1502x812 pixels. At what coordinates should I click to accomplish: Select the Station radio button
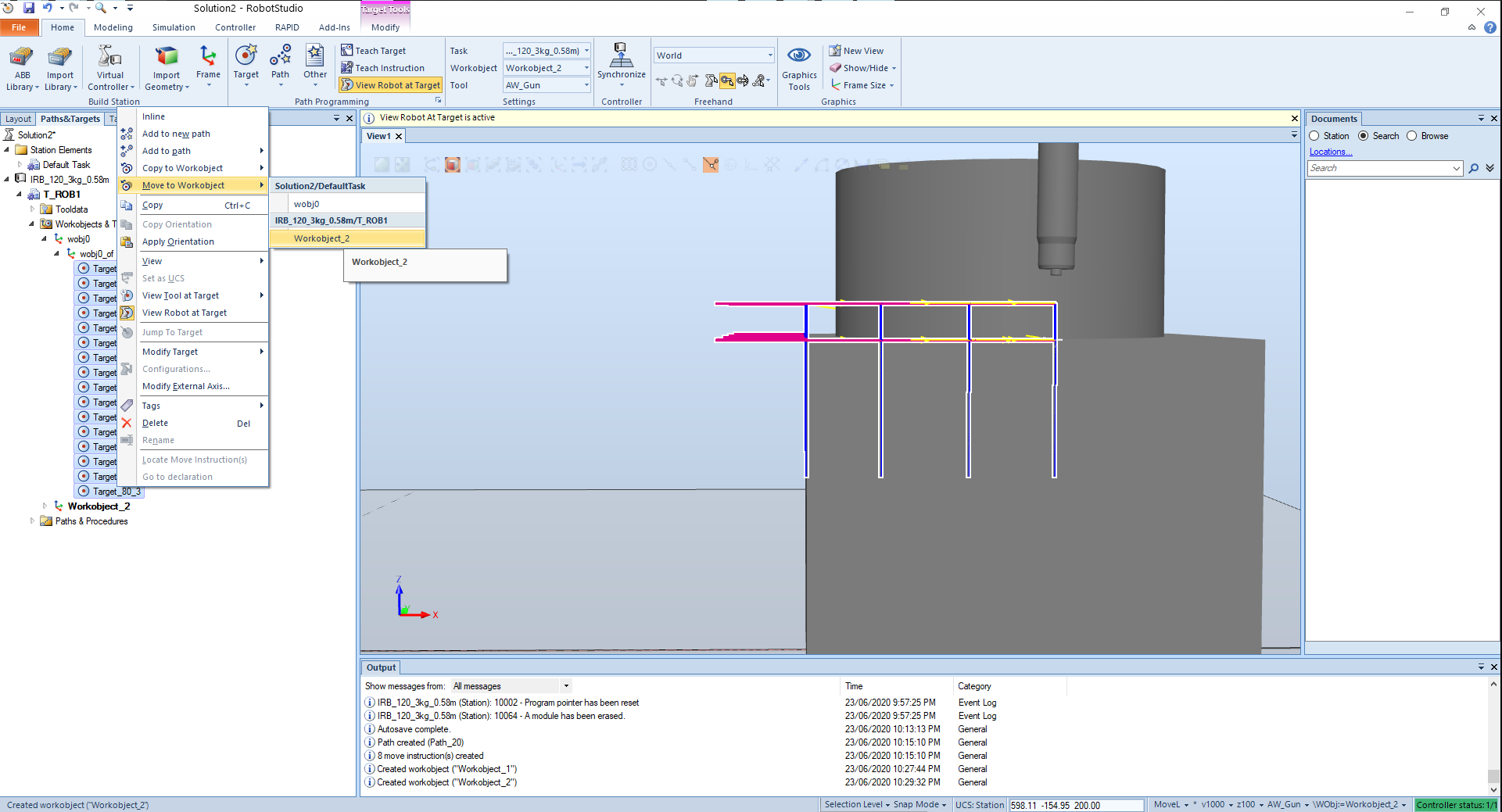tap(1314, 136)
